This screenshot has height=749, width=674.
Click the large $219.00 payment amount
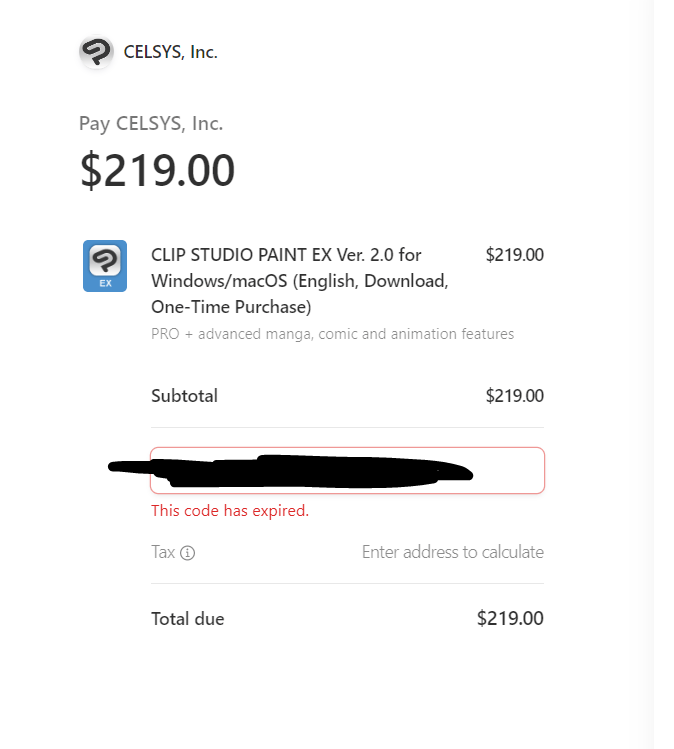point(157,171)
